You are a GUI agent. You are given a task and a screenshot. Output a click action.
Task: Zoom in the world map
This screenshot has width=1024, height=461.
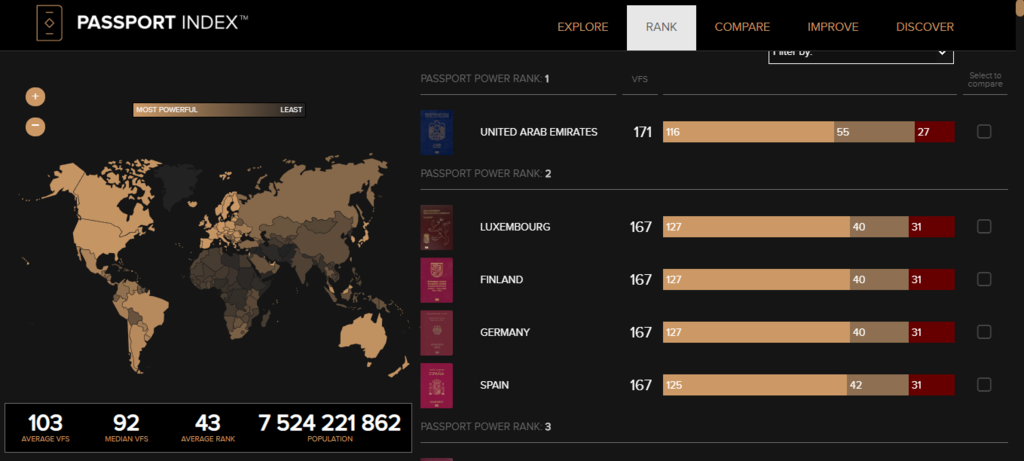pos(35,97)
